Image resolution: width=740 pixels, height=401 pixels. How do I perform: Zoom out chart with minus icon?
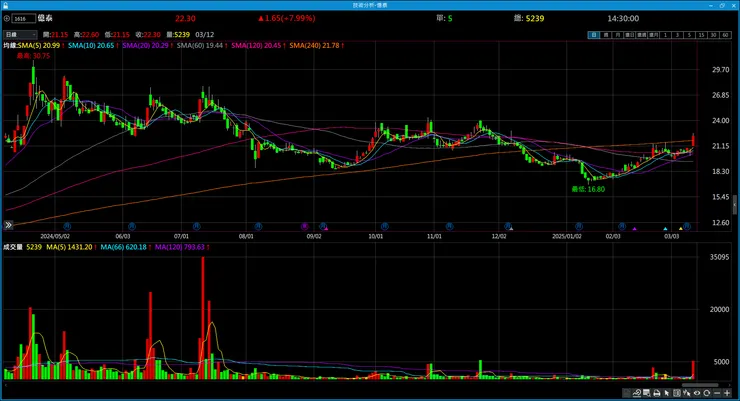tap(717, 393)
